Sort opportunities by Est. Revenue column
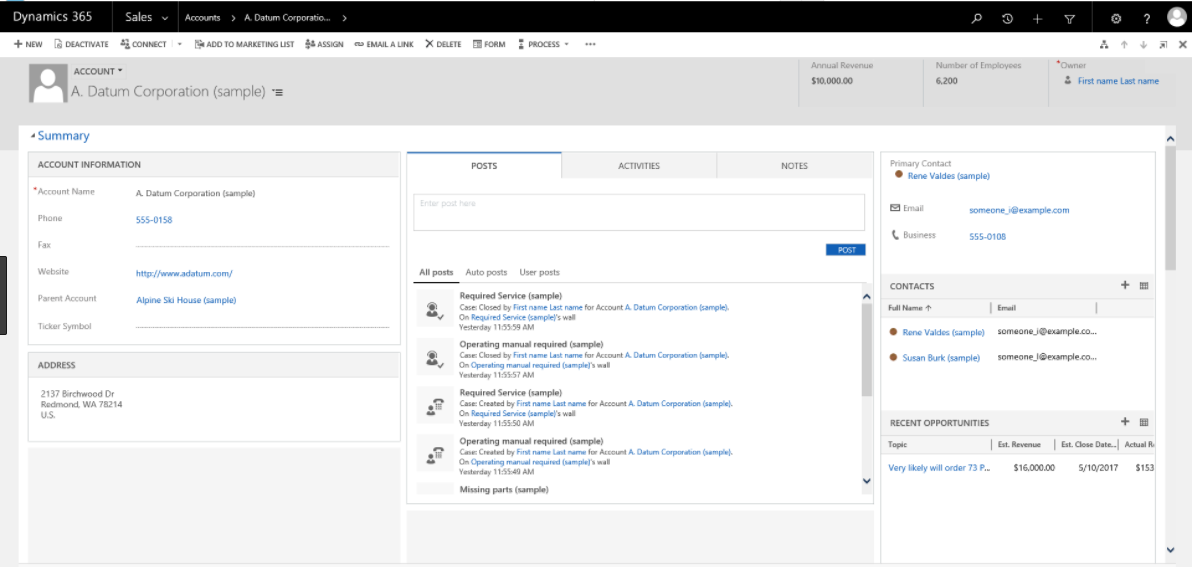This screenshot has width=1192, height=567. pyautogui.click(x=1018, y=445)
